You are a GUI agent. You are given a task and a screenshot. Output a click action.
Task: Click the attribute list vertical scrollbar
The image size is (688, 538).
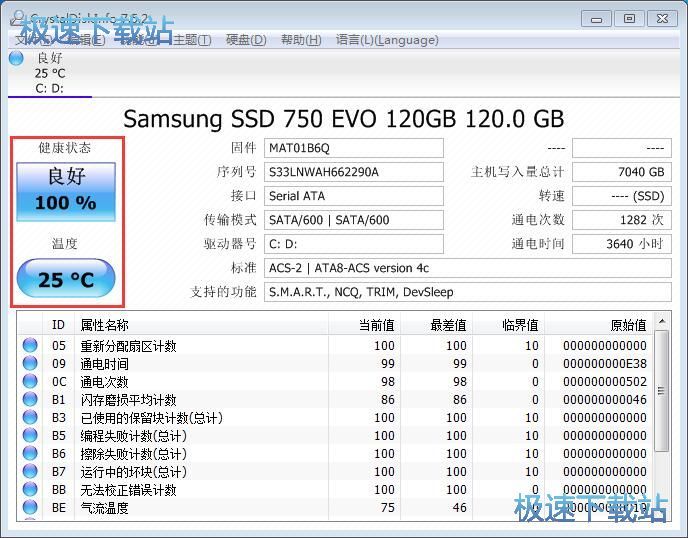pyautogui.click(x=661, y=420)
